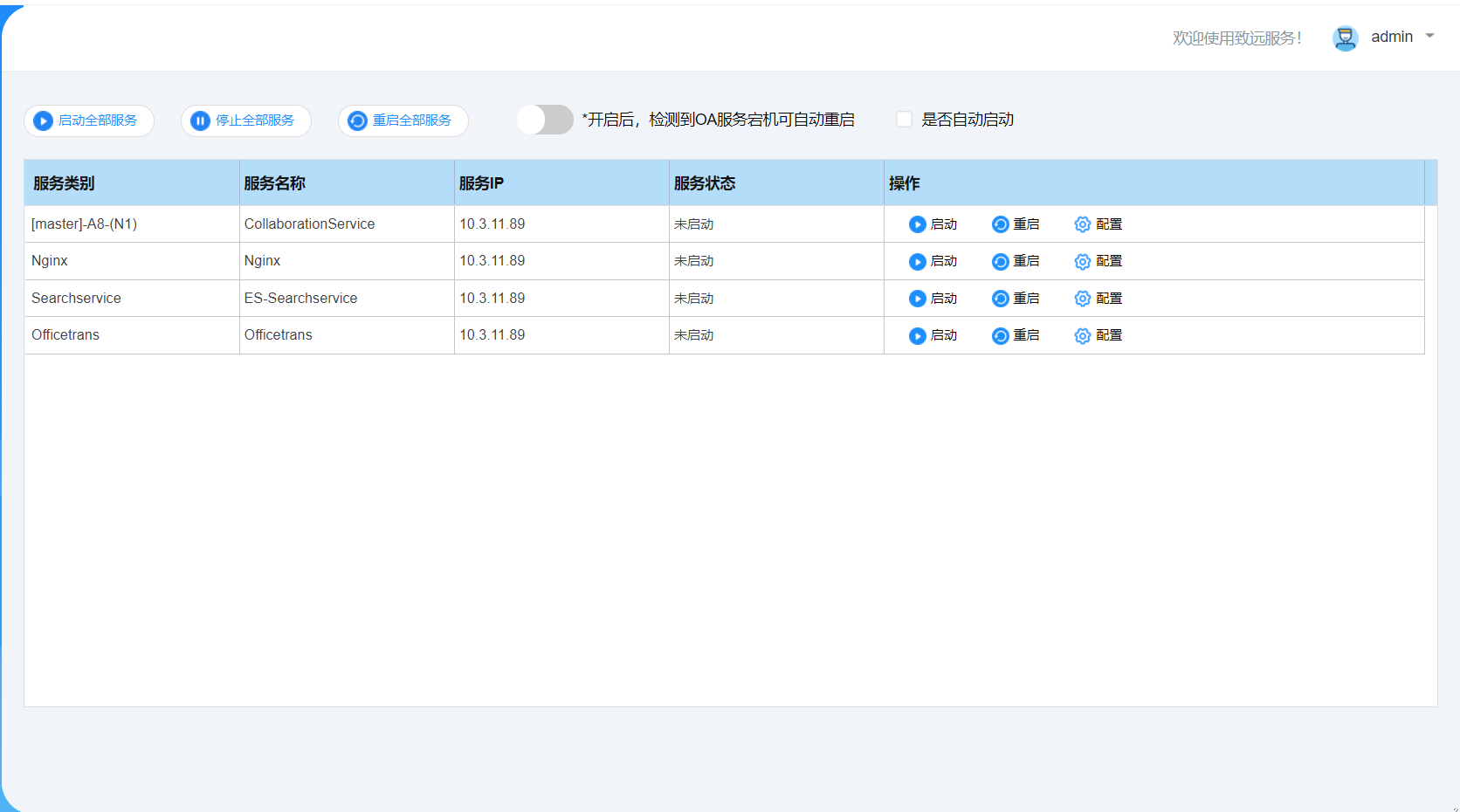The width and height of the screenshot is (1460, 812).
Task: Toggle the OA auto-restart switch on
Action: [x=545, y=120]
